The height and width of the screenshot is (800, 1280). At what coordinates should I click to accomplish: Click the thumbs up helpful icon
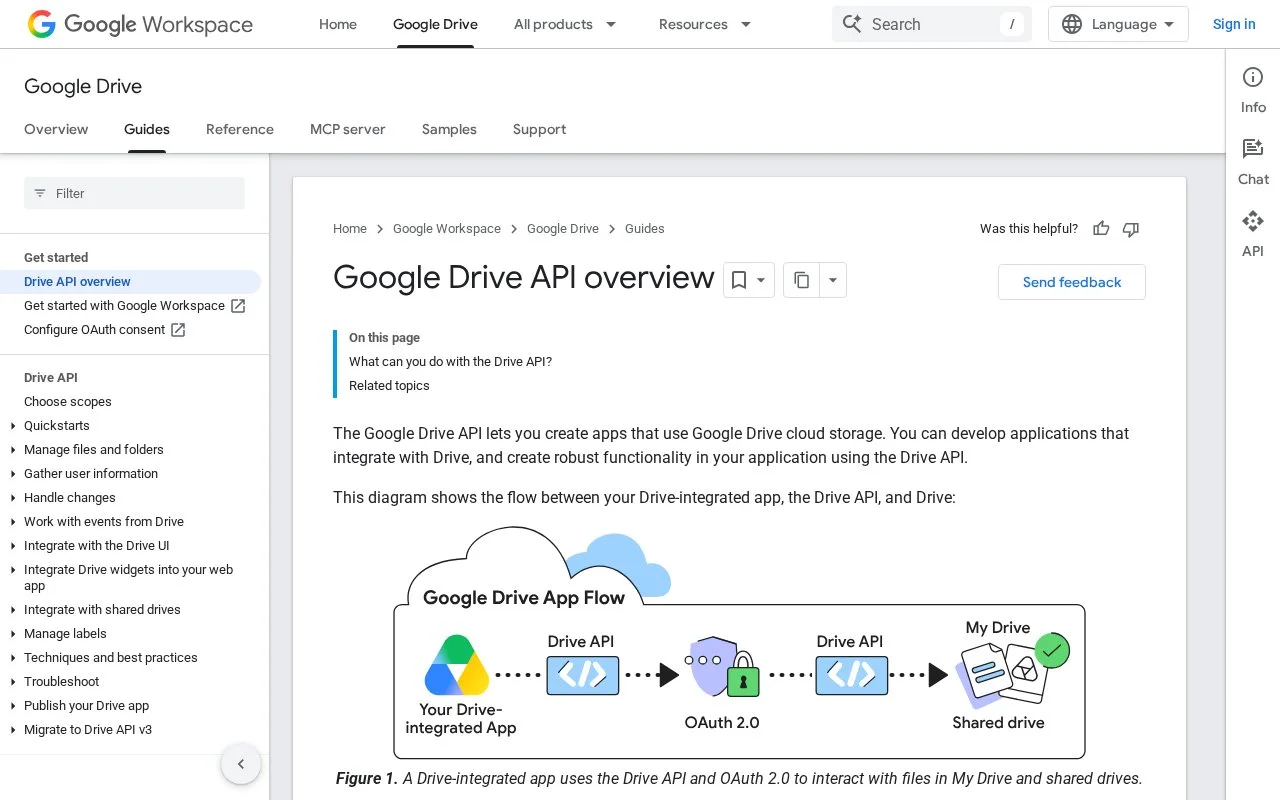click(x=1101, y=229)
